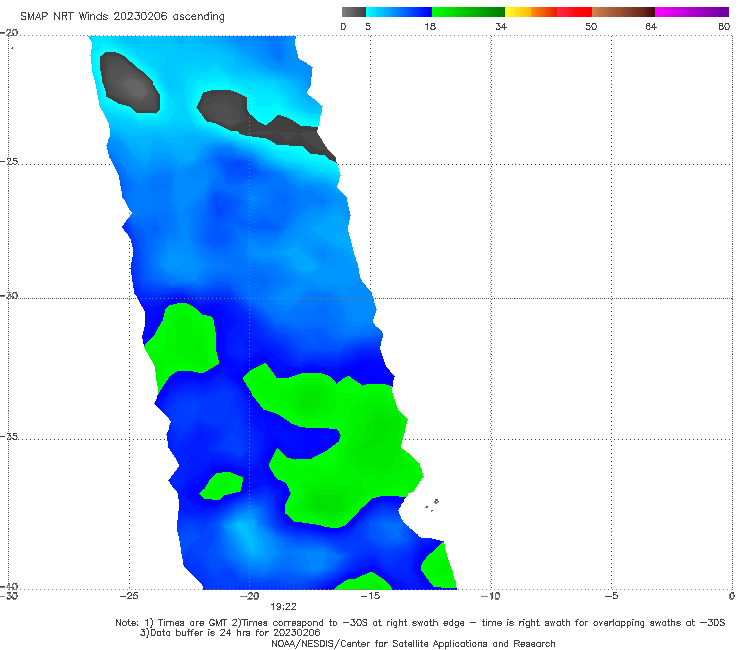Click the latitude axis label '-35'
The image size is (740, 650).
(9, 436)
